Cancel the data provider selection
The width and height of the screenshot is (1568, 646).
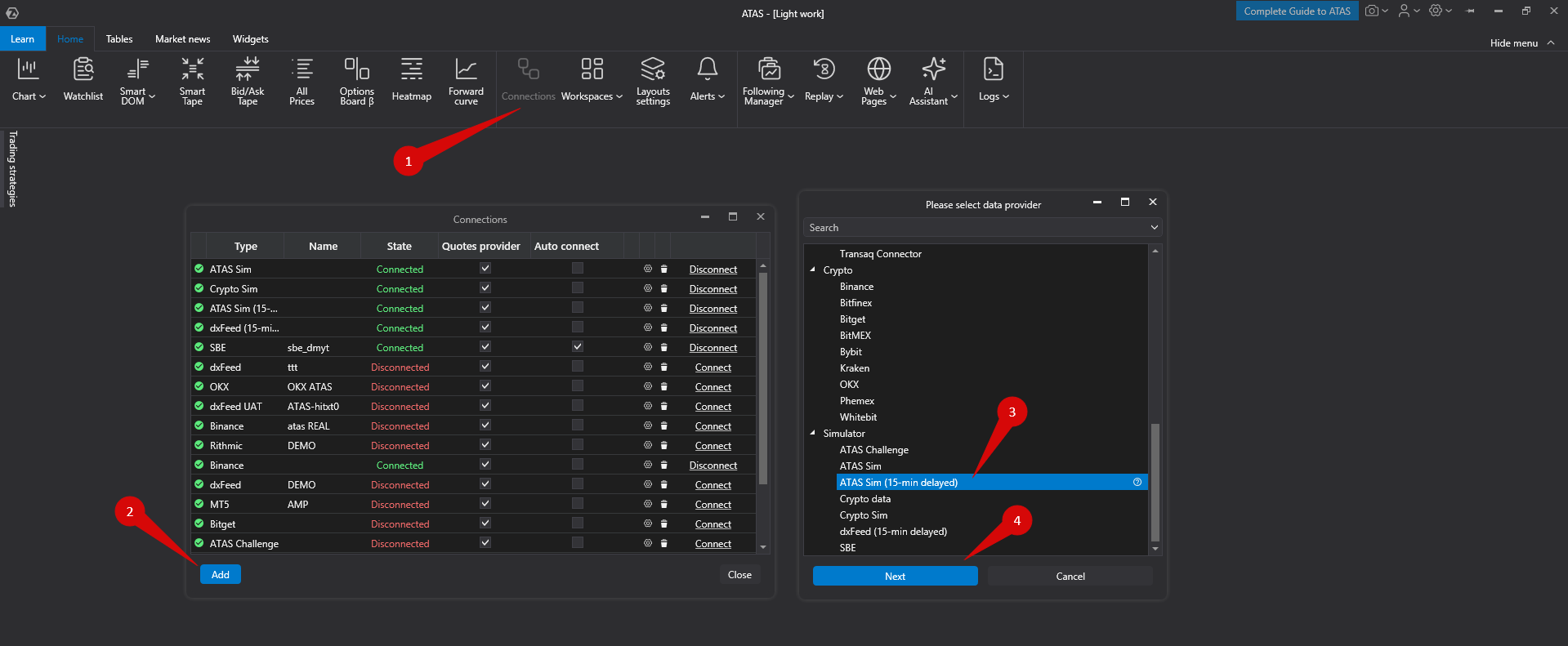tap(1070, 576)
